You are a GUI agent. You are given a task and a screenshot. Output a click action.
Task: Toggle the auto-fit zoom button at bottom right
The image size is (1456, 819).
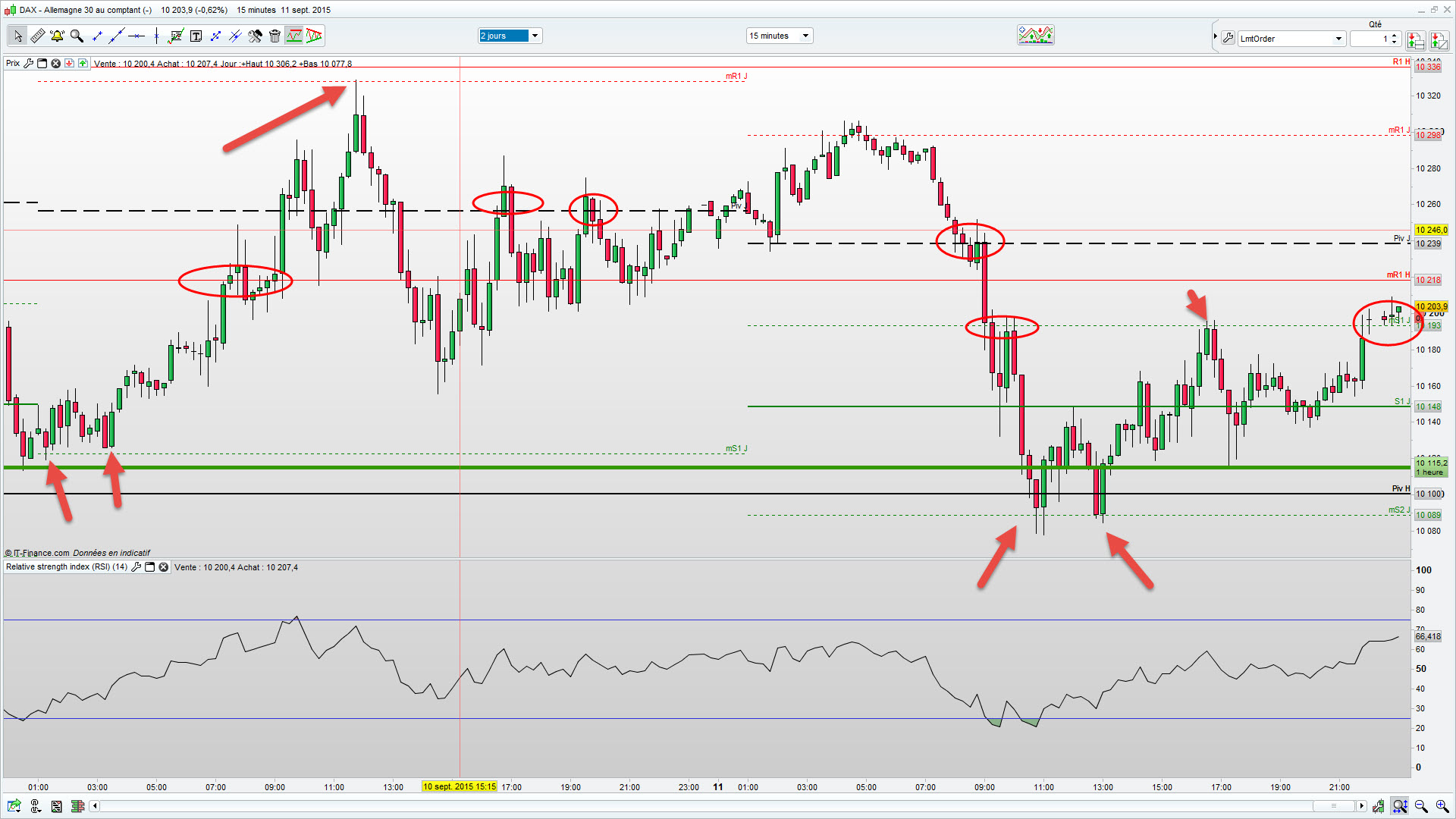tap(1399, 806)
